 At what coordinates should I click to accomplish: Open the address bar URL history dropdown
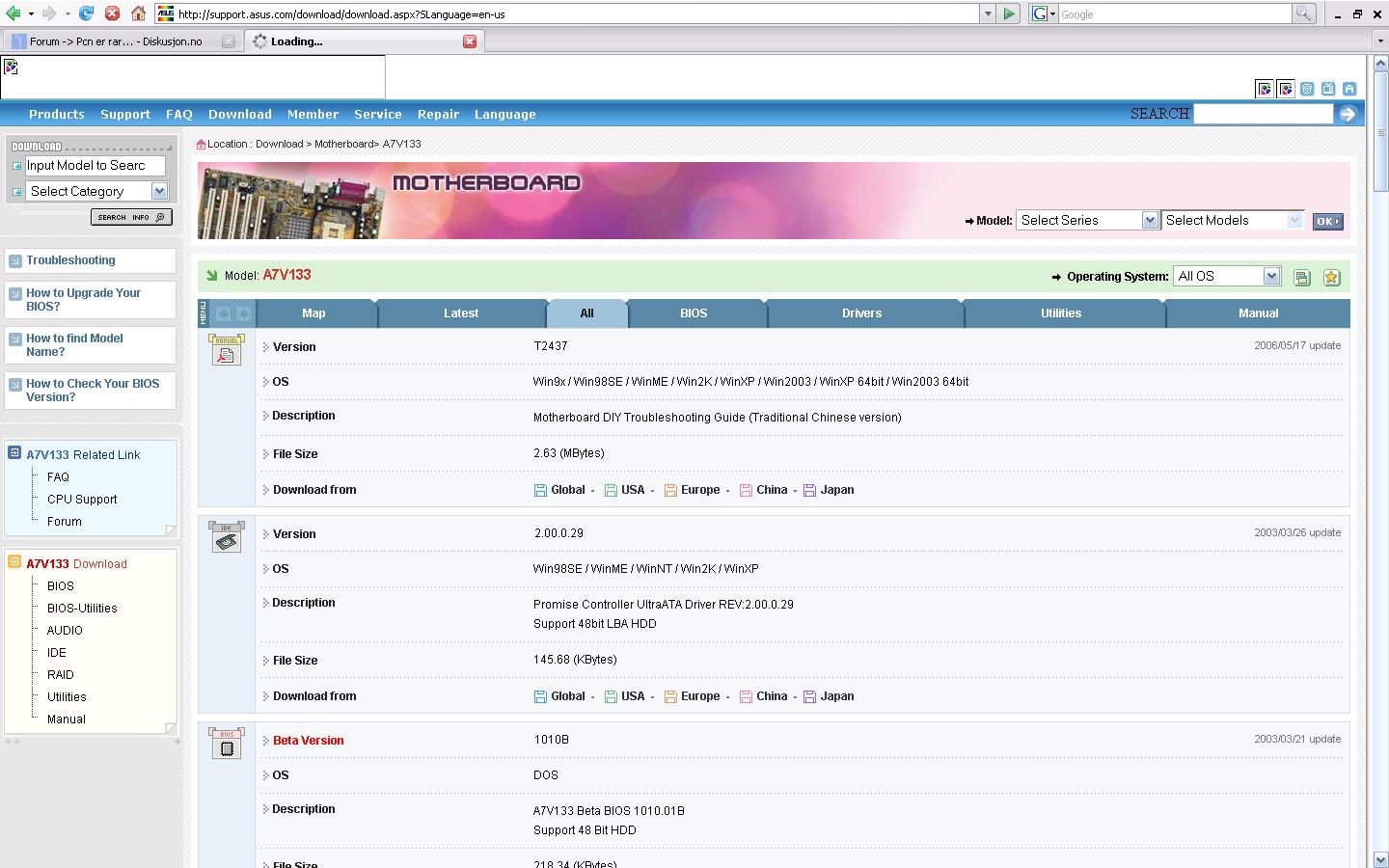987,14
